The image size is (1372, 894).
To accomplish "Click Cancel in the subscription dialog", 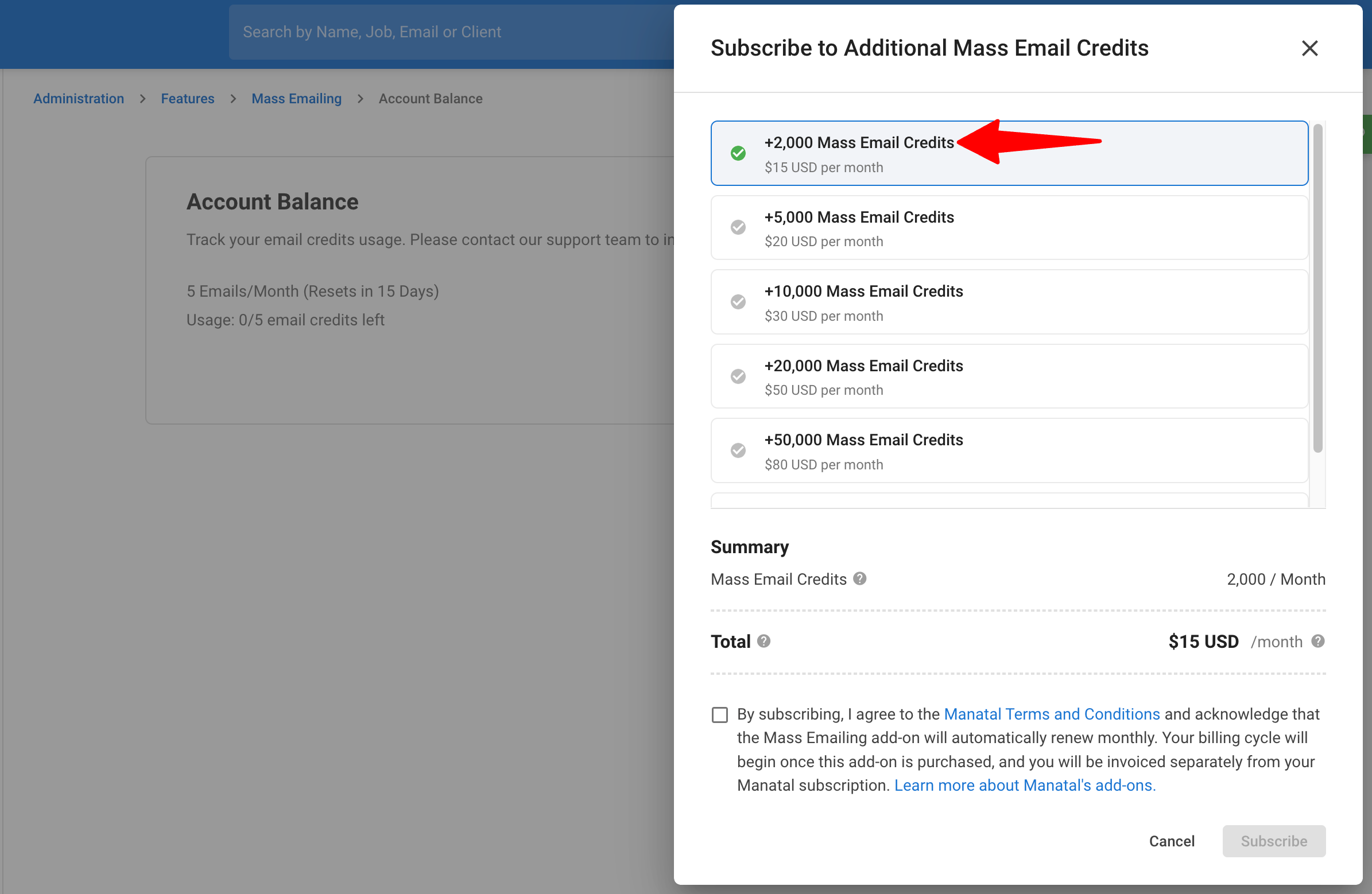I will [1172, 841].
